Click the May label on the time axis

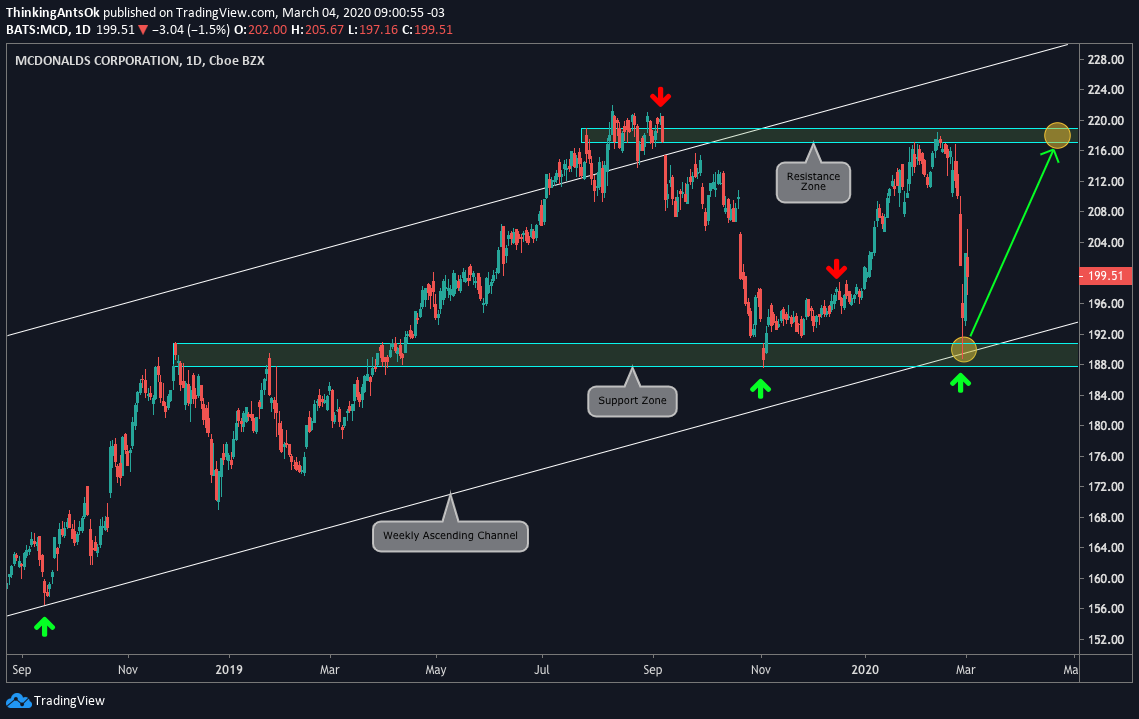point(436,670)
